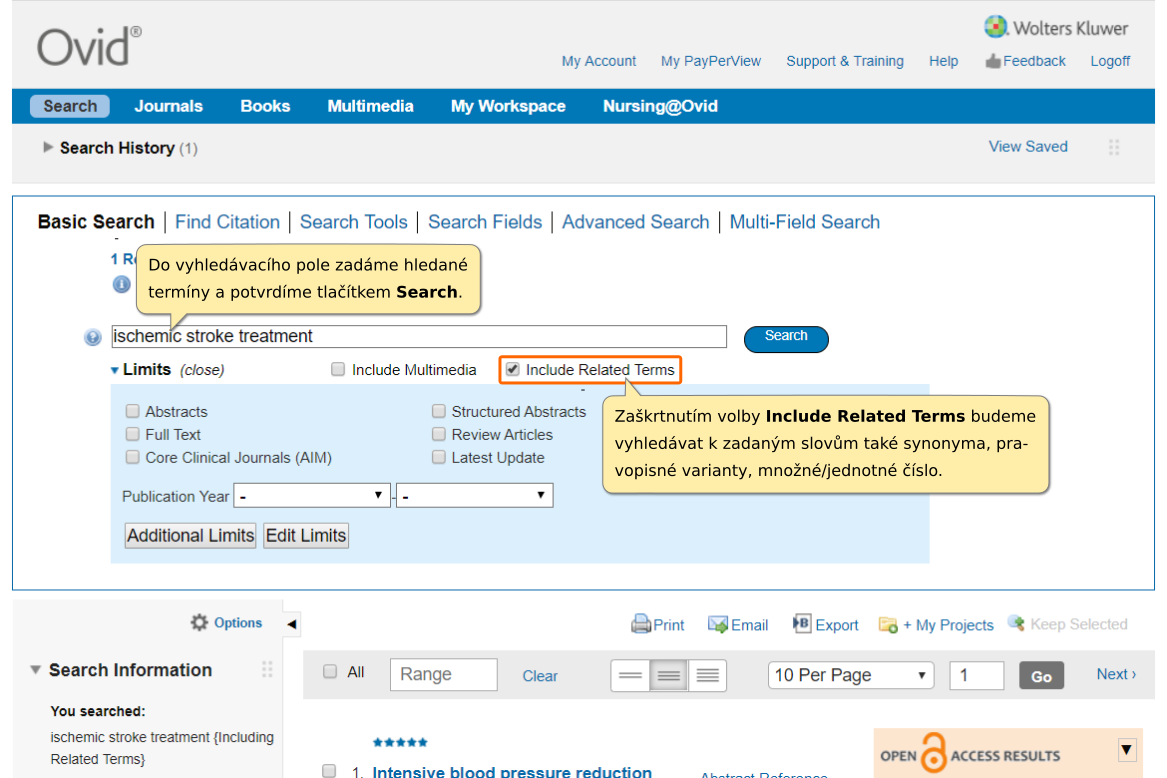Click the Edit Limits button
This screenshot has height=778, width=1167.
coord(306,535)
